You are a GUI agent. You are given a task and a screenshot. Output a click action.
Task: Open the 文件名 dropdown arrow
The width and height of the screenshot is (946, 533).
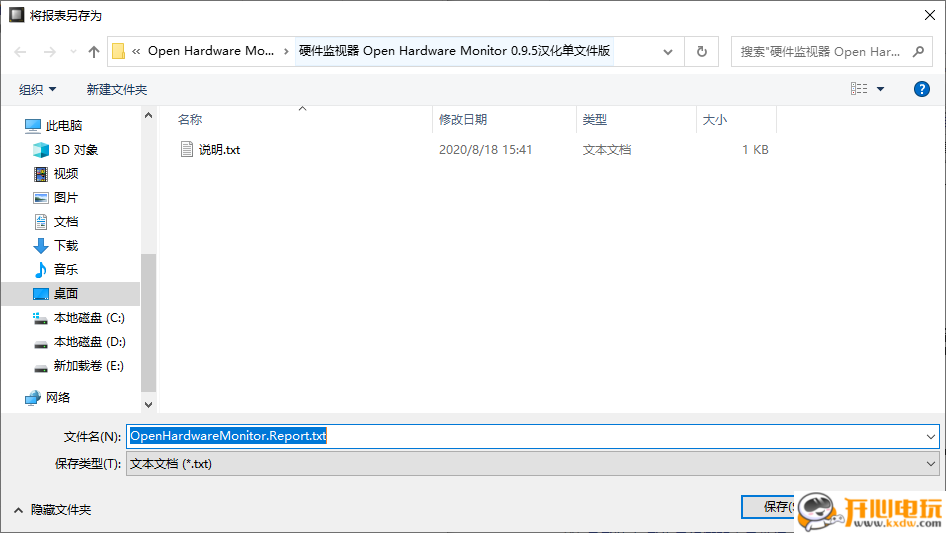[931, 437]
